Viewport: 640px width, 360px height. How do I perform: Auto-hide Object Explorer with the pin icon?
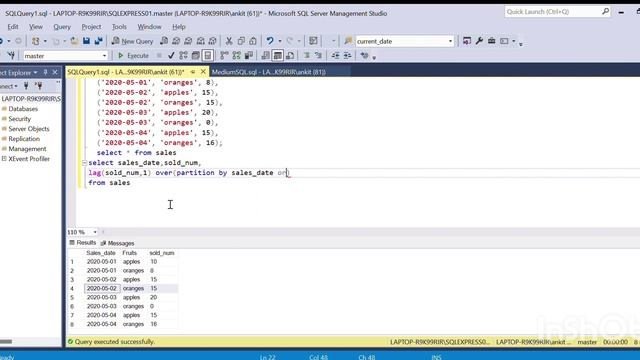45,72
